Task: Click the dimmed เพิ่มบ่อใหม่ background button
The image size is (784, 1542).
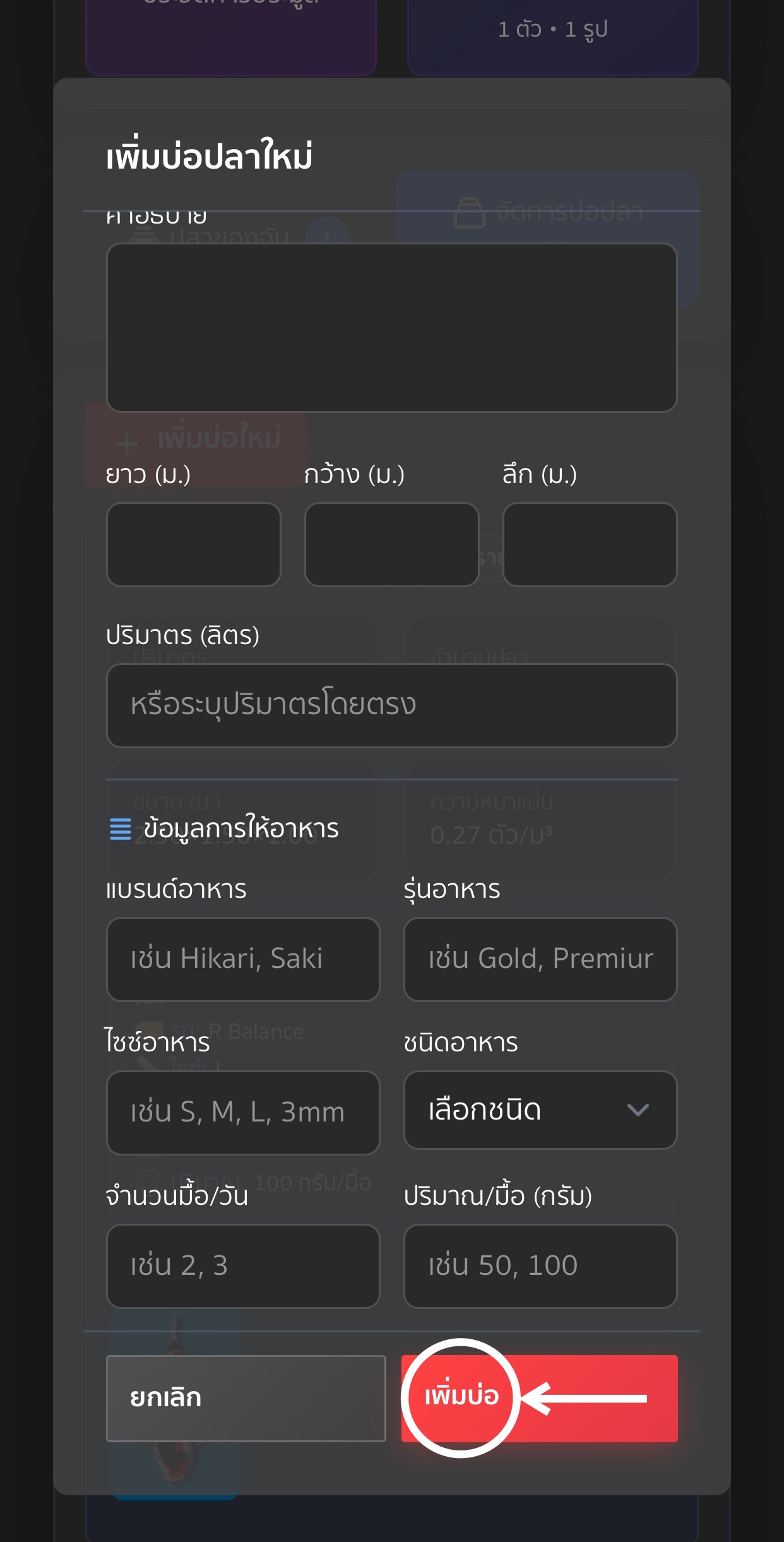Action: tap(196, 438)
